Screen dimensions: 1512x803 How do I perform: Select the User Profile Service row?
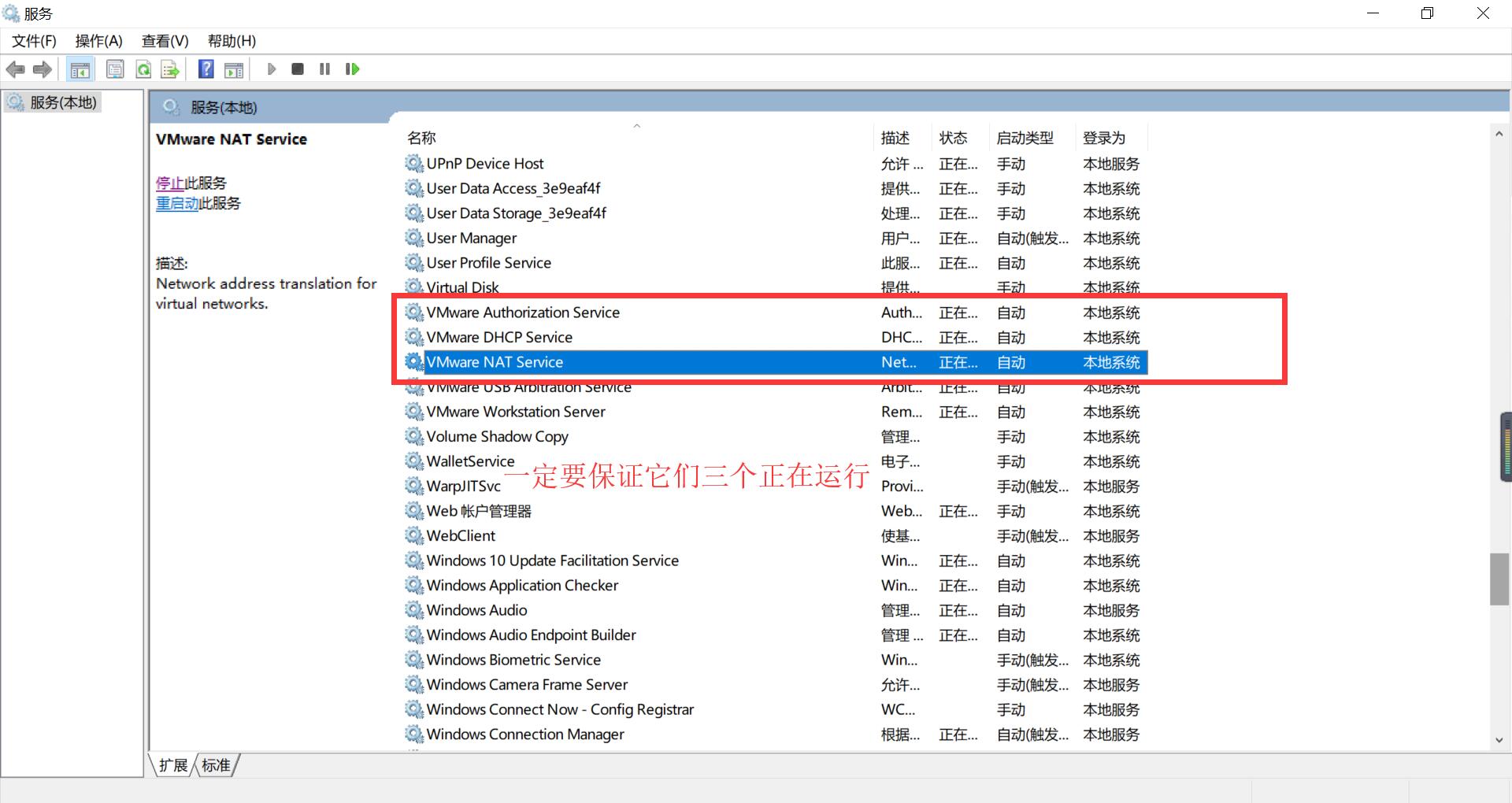click(x=776, y=262)
